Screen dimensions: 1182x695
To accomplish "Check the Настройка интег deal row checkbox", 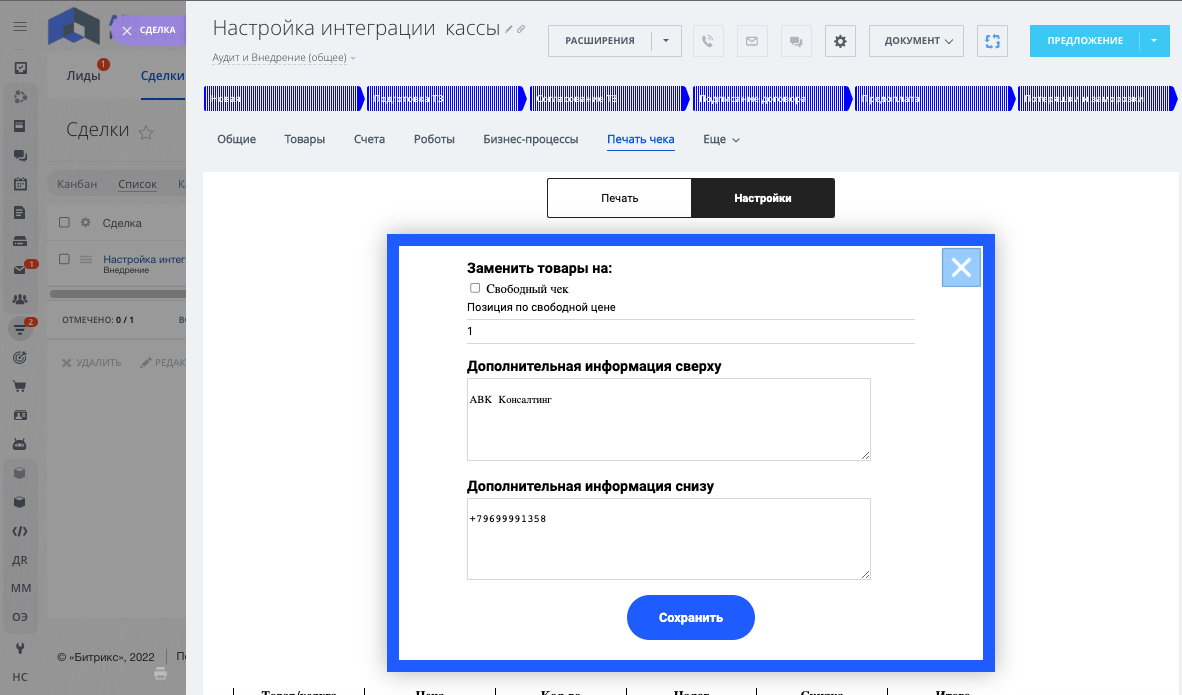I will coord(64,259).
